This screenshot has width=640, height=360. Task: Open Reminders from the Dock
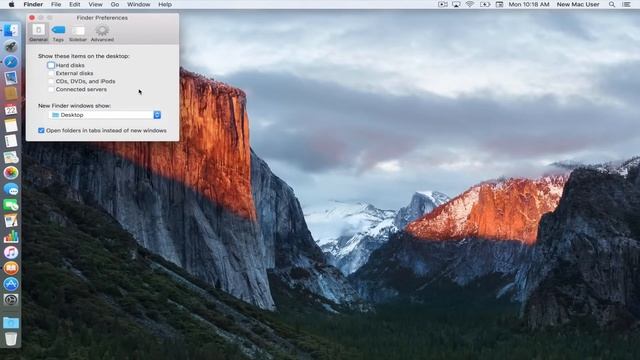11,141
